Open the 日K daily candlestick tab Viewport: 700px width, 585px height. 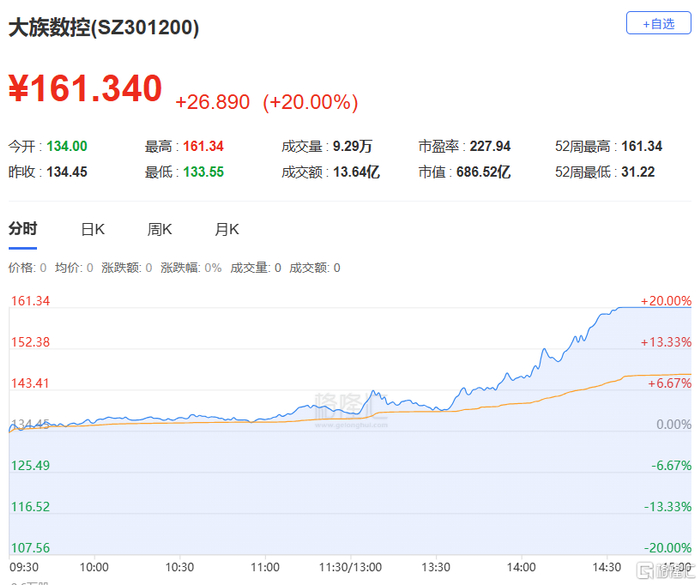[93, 230]
